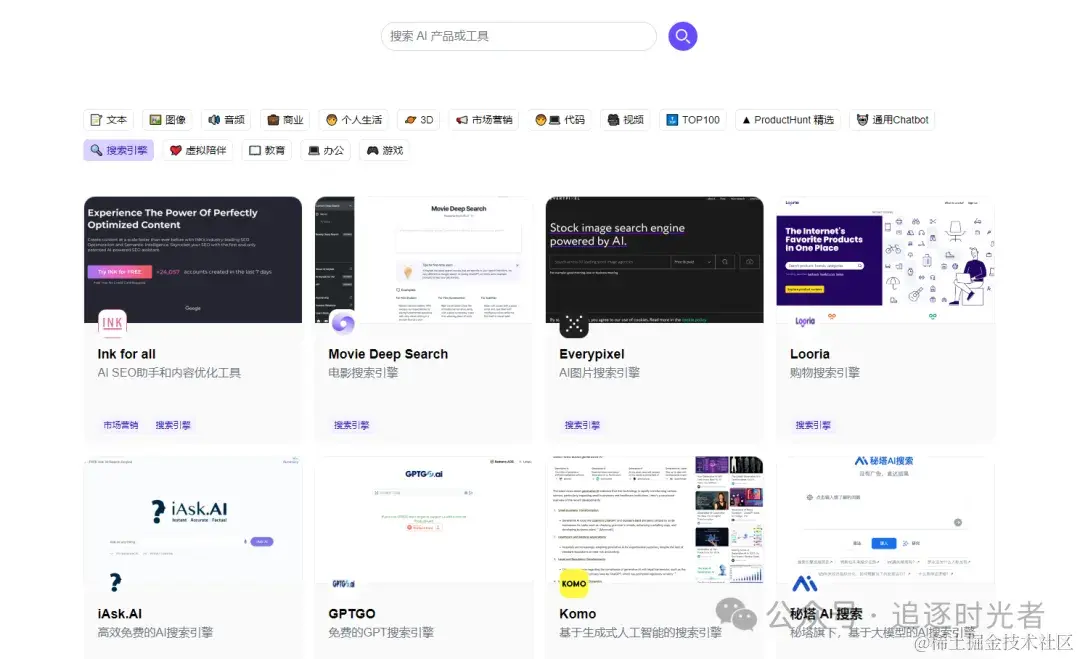Click the 秘塔AI搜索 logo icon
The width and height of the screenshot is (1080, 659).
click(805, 583)
